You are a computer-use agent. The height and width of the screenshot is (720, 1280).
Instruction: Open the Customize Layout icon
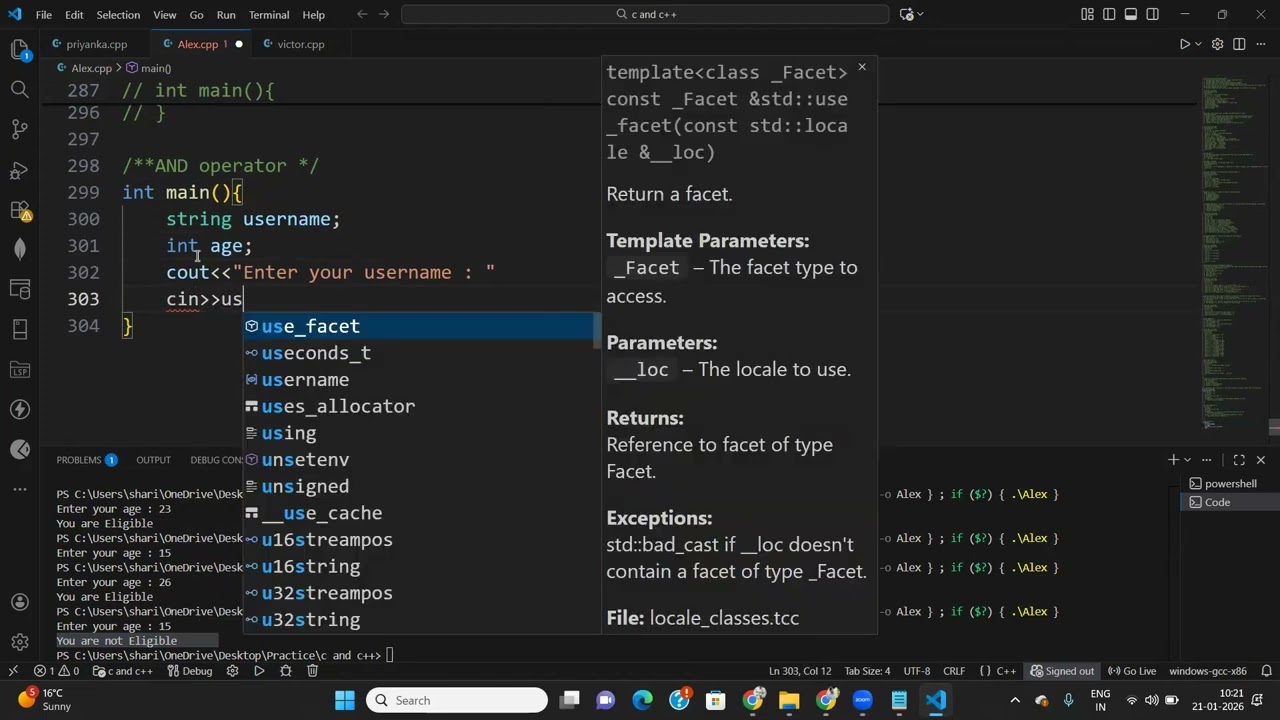[x=1087, y=14]
